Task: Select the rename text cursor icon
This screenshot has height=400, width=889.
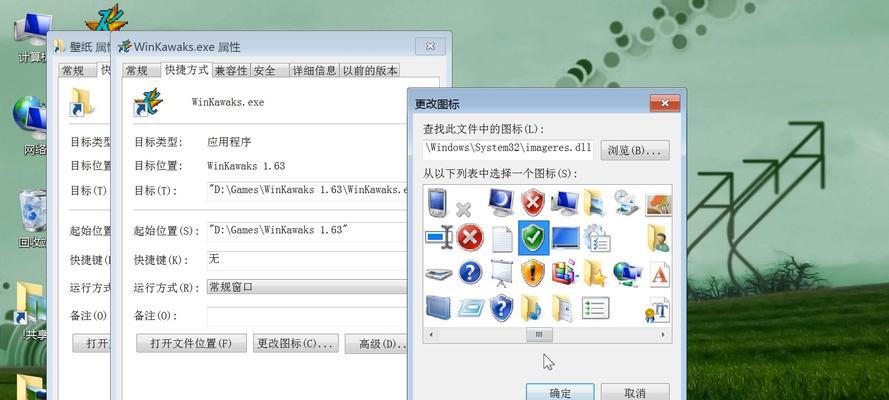Action: [439, 237]
